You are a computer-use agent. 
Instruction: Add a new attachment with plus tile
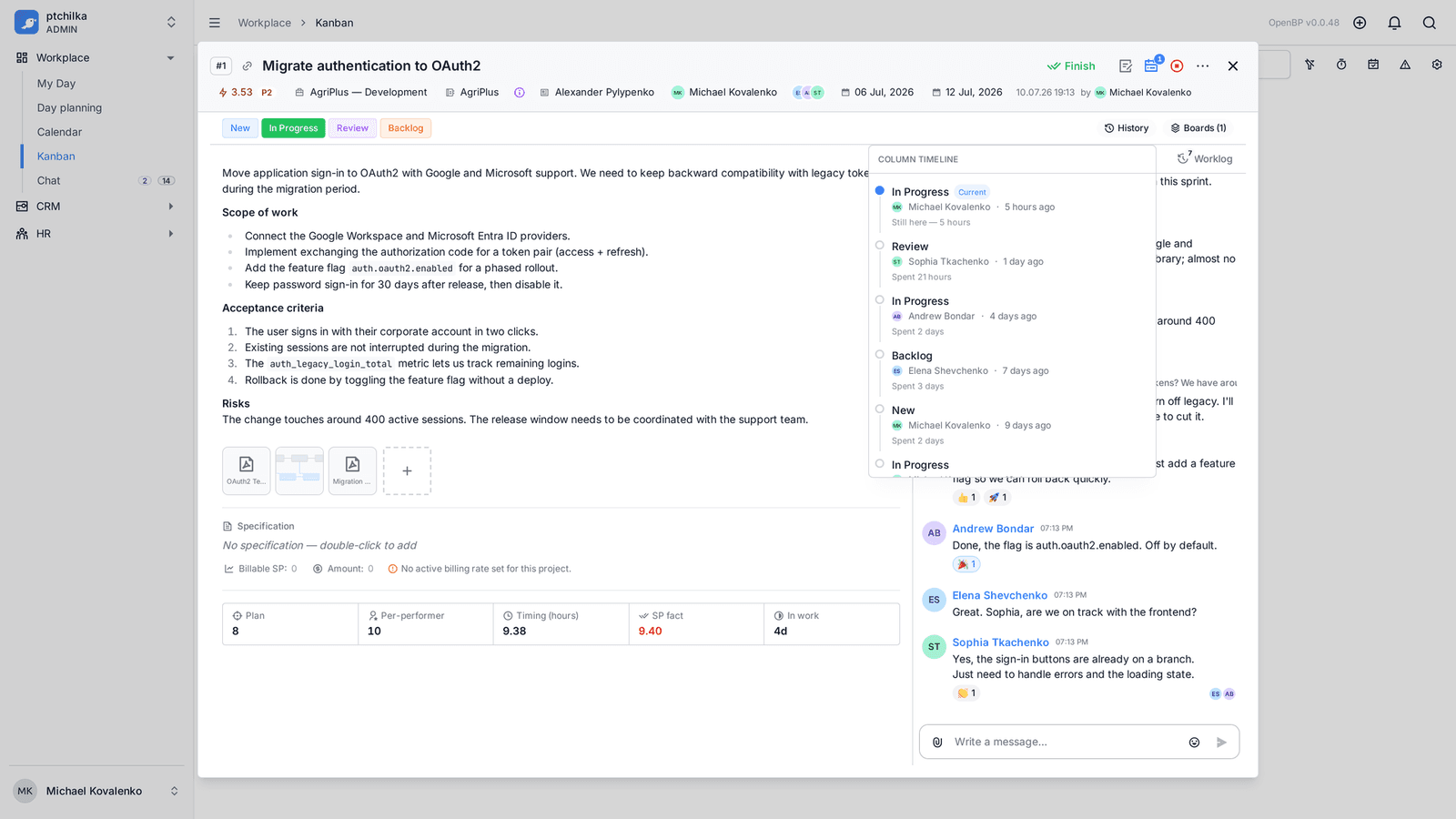click(407, 470)
